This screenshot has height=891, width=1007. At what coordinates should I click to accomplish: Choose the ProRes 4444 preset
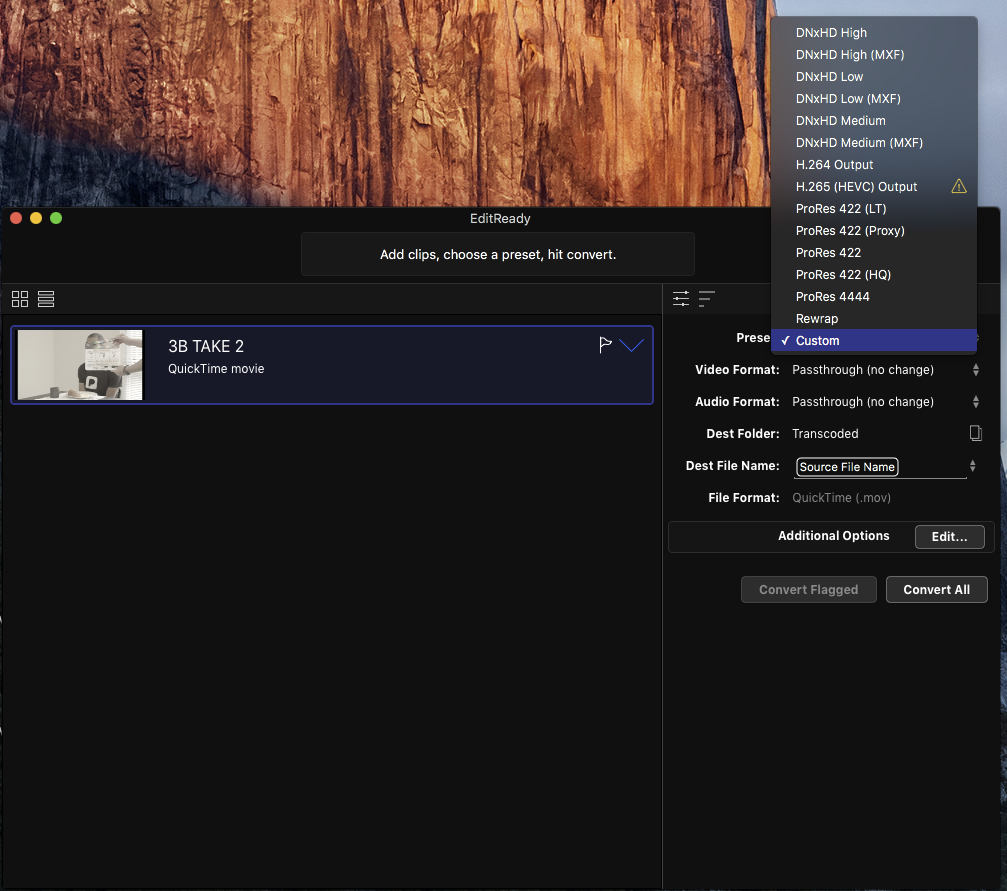pos(832,296)
